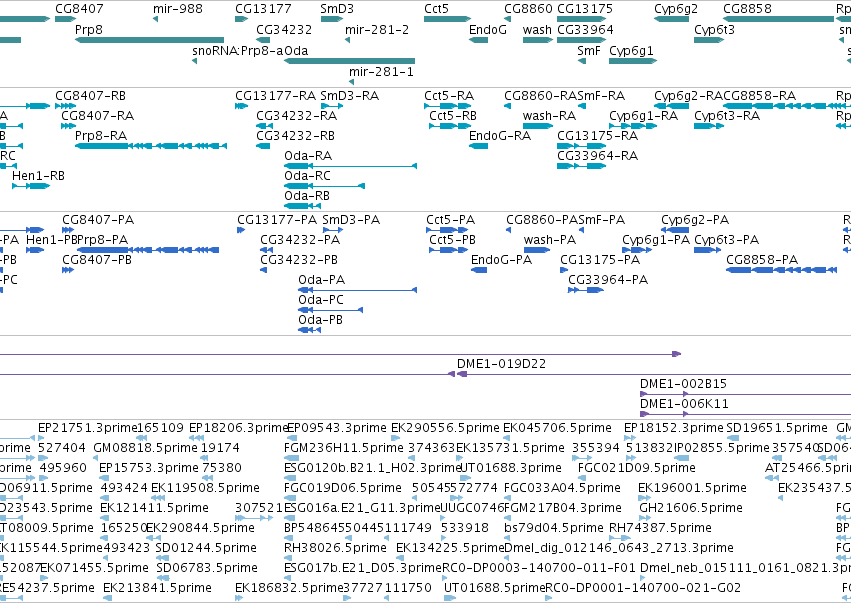Click the CG33964-PA protein label
This screenshot has width=851, height=603.
(608, 280)
